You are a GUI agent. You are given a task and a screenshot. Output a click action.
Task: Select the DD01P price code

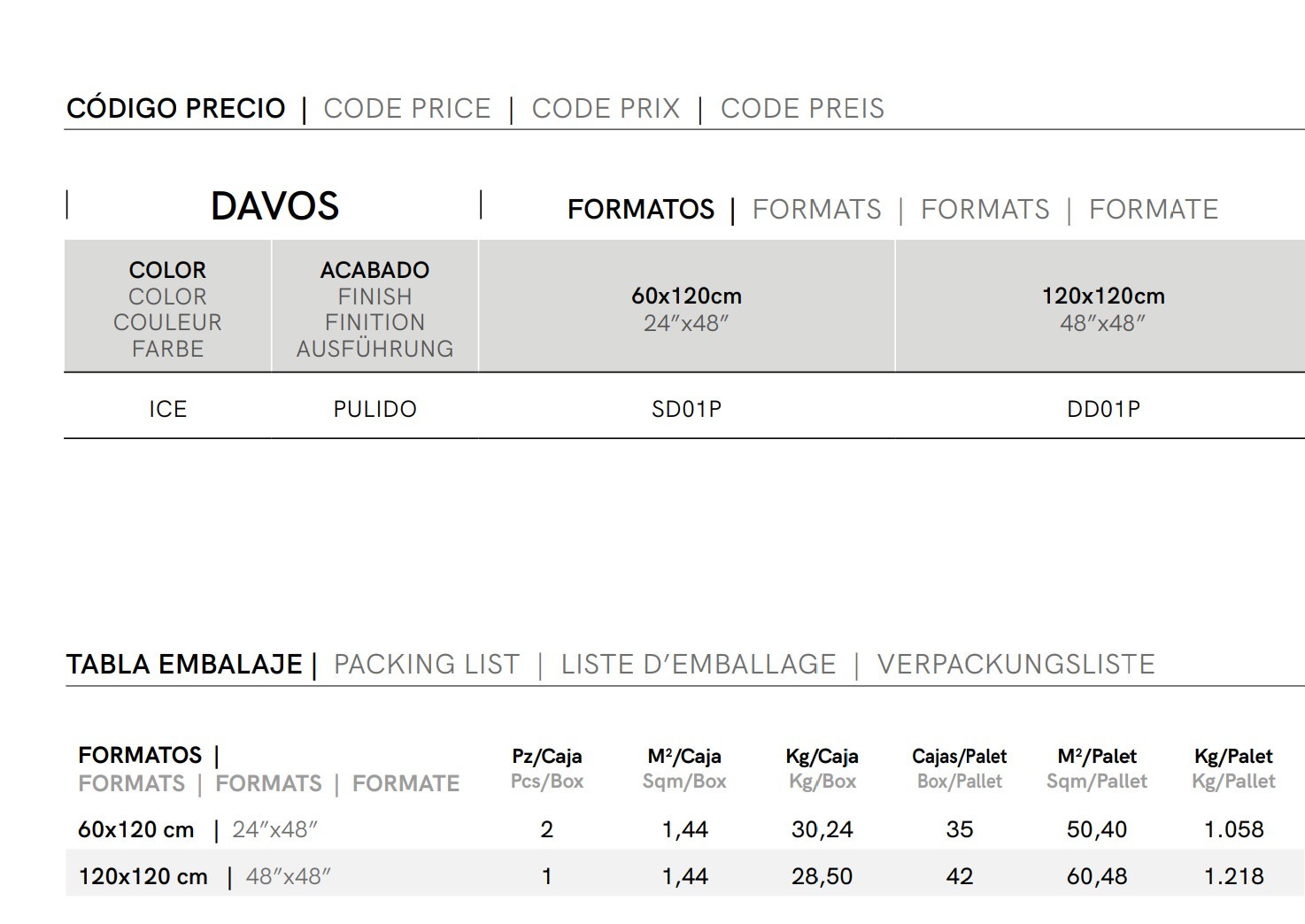pyautogui.click(x=1103, y=409)
